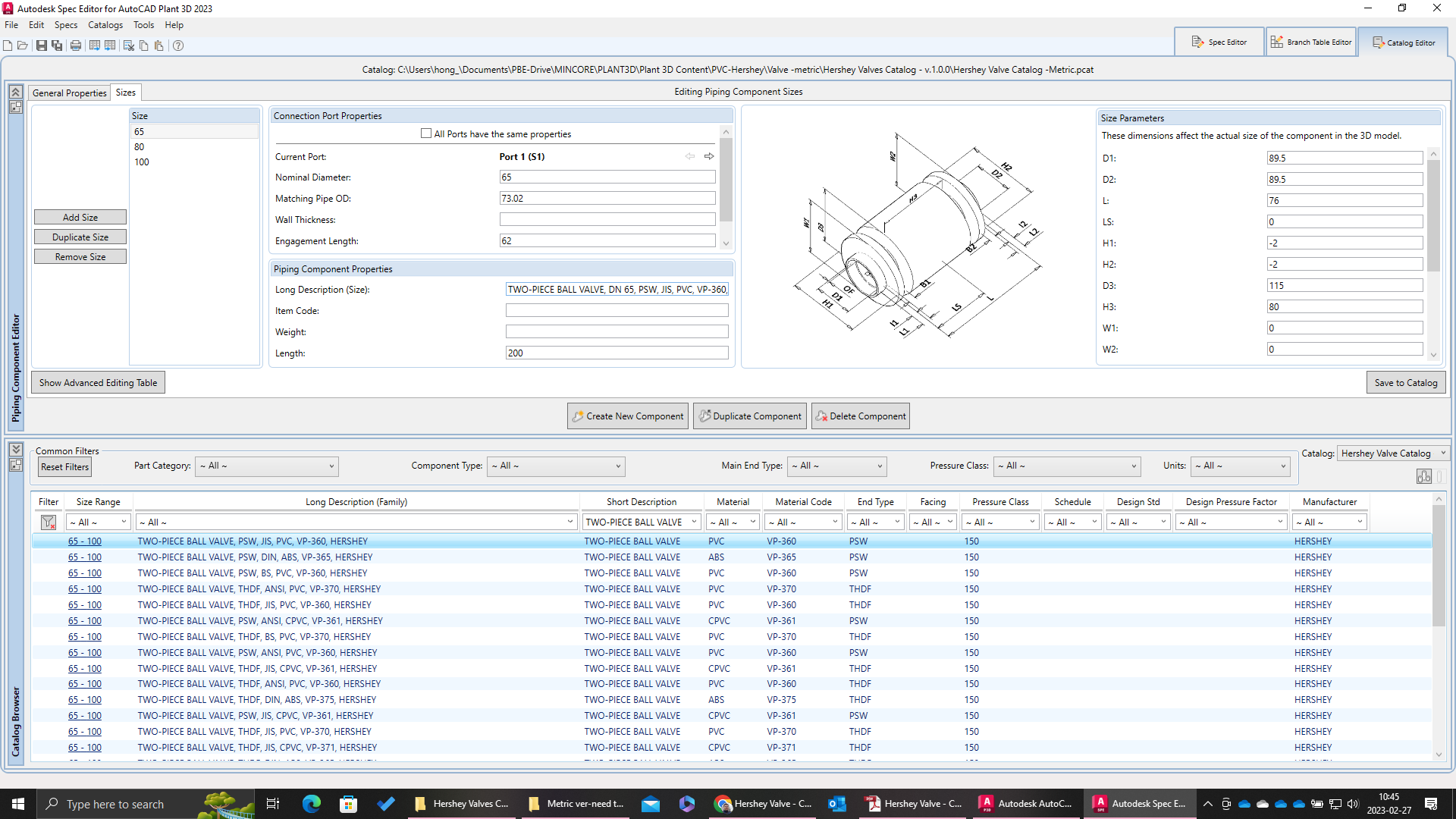
Task: Go to next port with right arrow
Action: [709, 156]
